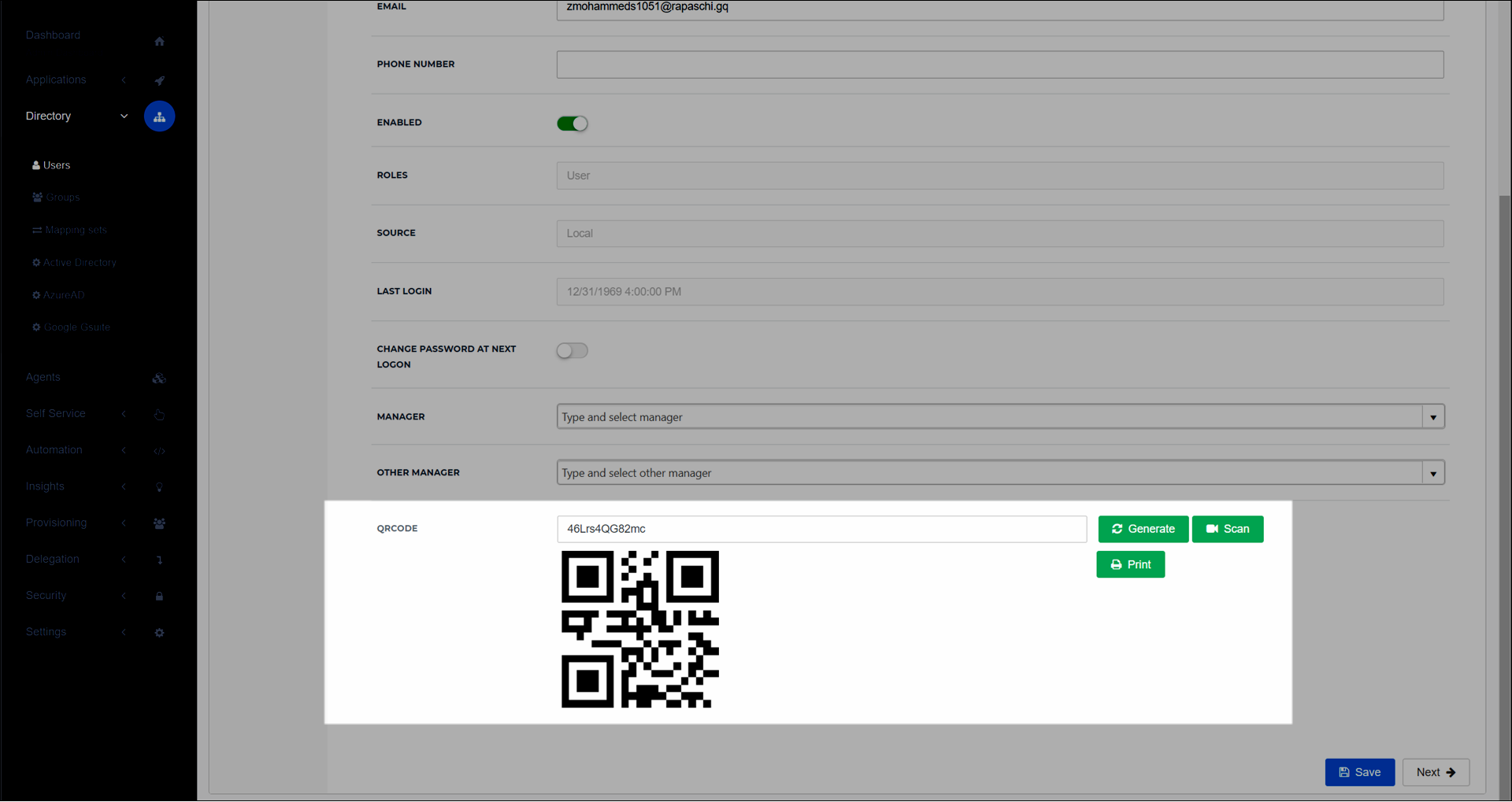
Task: Click the Directory blue hierarchy icon
Action: coord(159,116)
